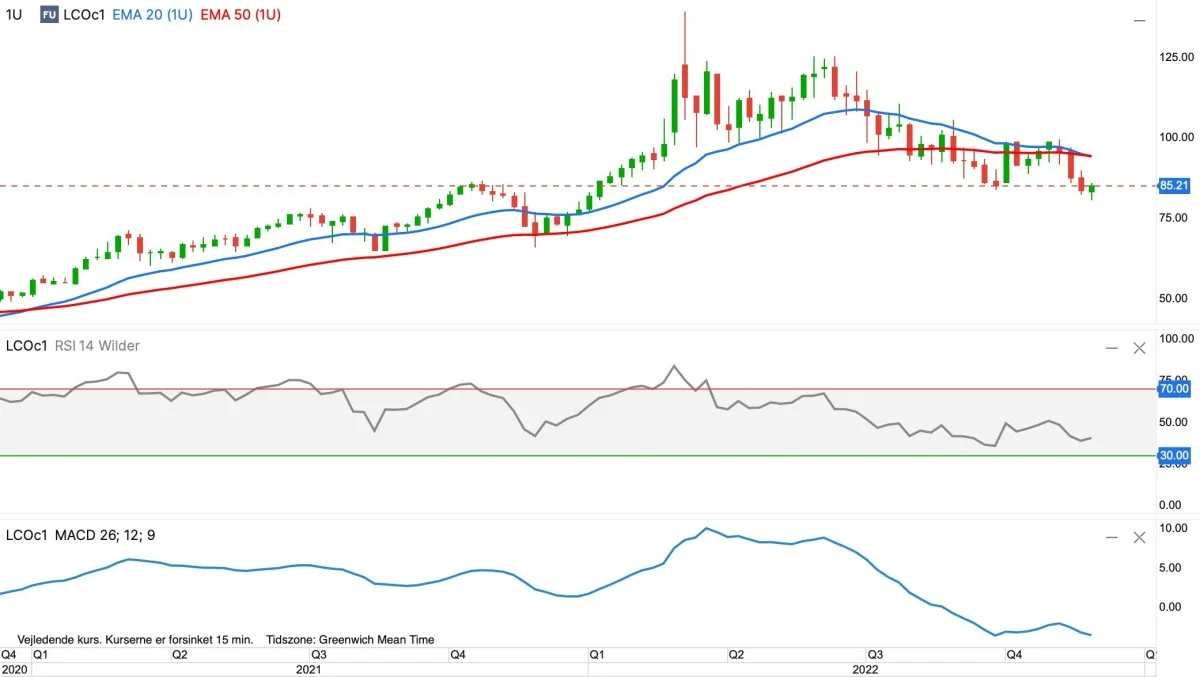Select the EMA 50 (1U) indicator label
1200x677 pixels.
click(242, 15)
